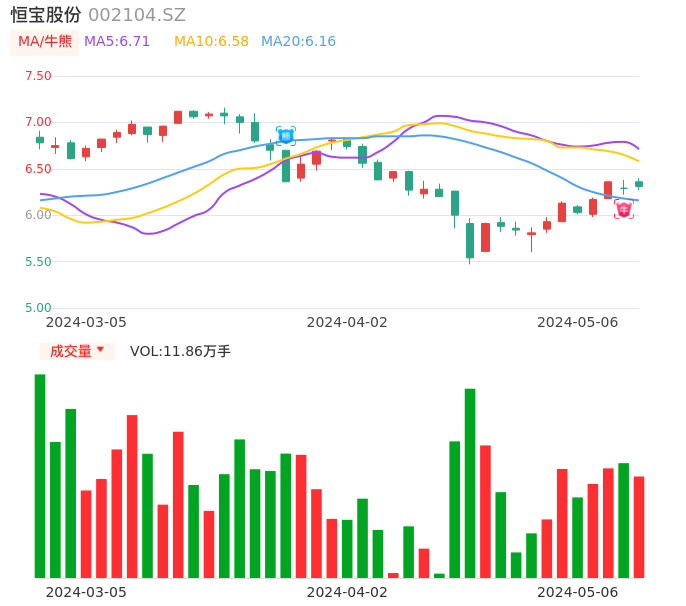The height and width of the screenshot is (606, 686).
Task: Click the 7.00 price axis label
Action: (38, 122)
